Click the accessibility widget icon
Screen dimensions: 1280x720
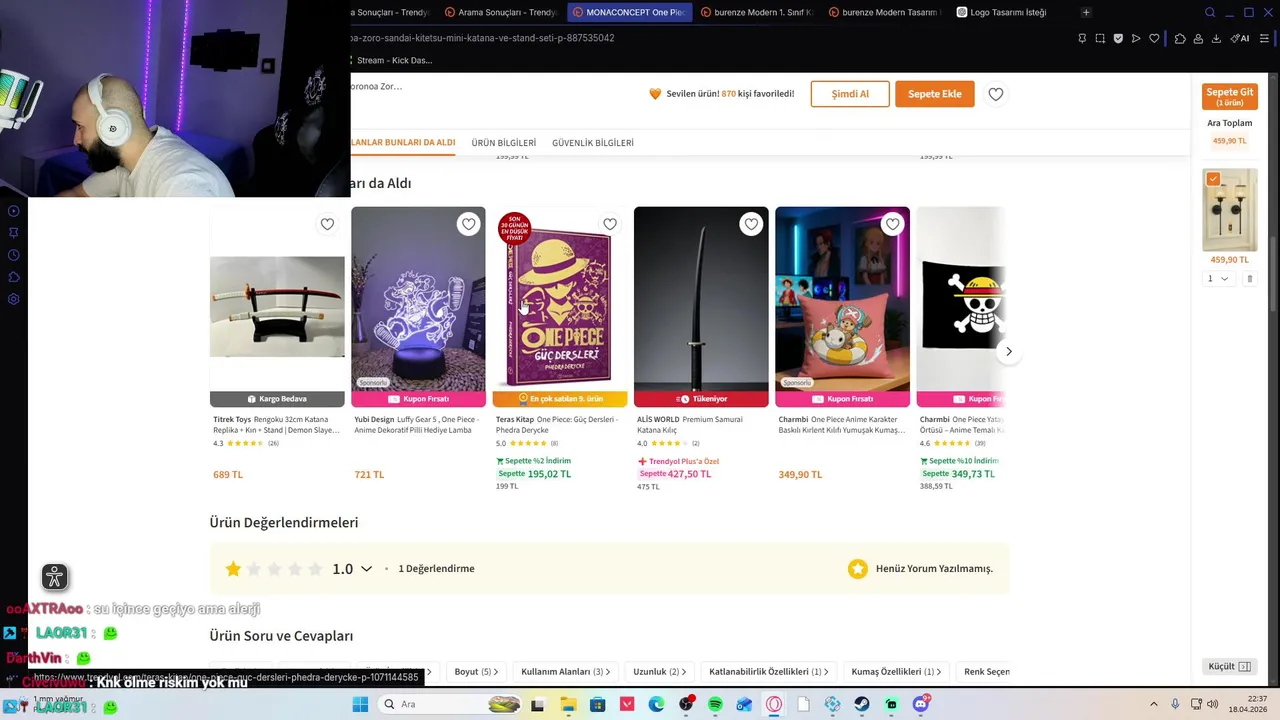55,577
